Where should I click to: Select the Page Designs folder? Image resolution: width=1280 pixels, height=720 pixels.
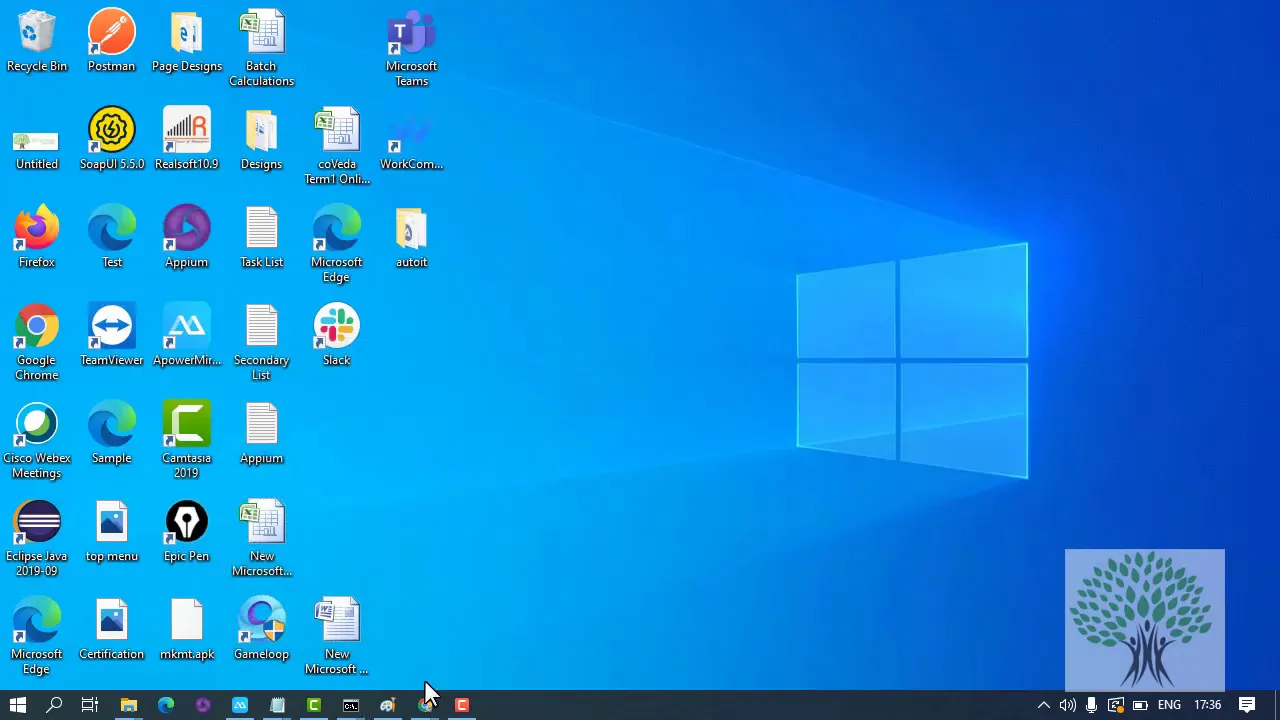pyautogui.click(x=187, y=42)
